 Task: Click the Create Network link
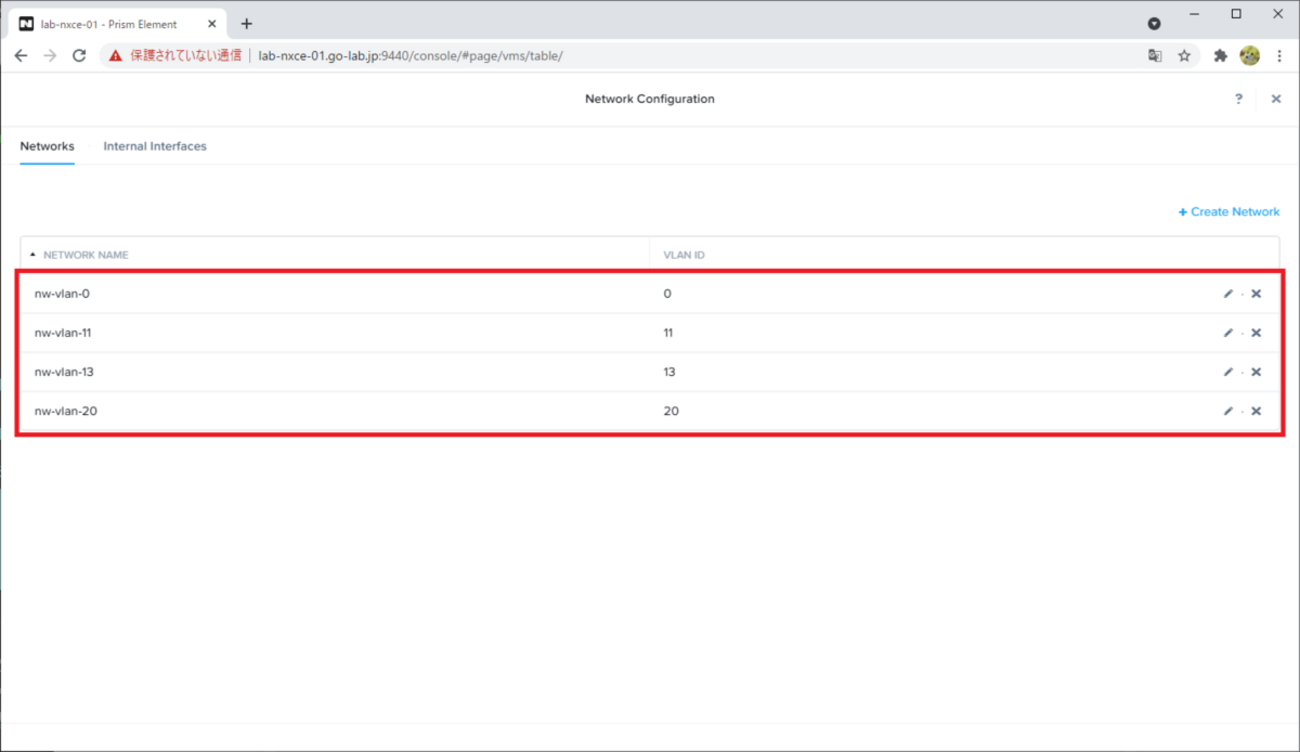(x=1228, y=211)
